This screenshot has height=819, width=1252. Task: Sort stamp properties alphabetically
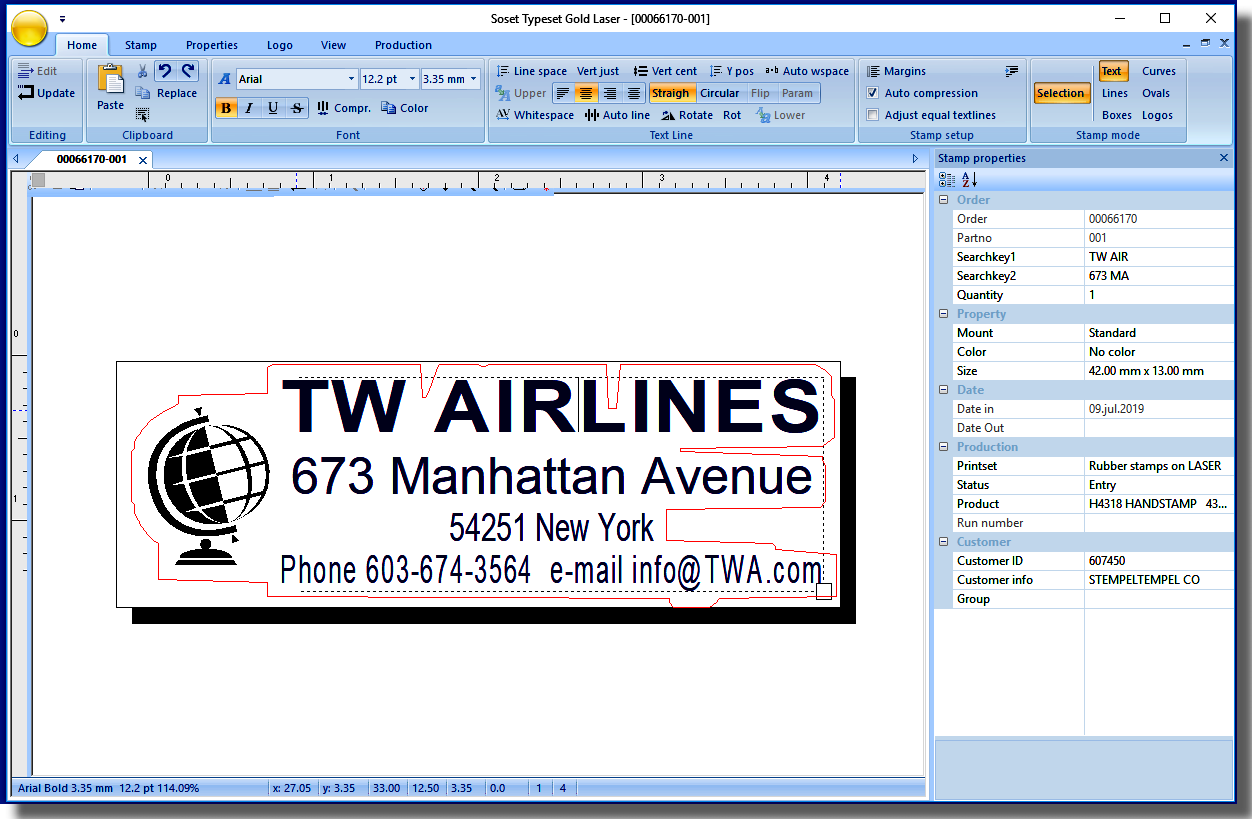pos(969,180)
